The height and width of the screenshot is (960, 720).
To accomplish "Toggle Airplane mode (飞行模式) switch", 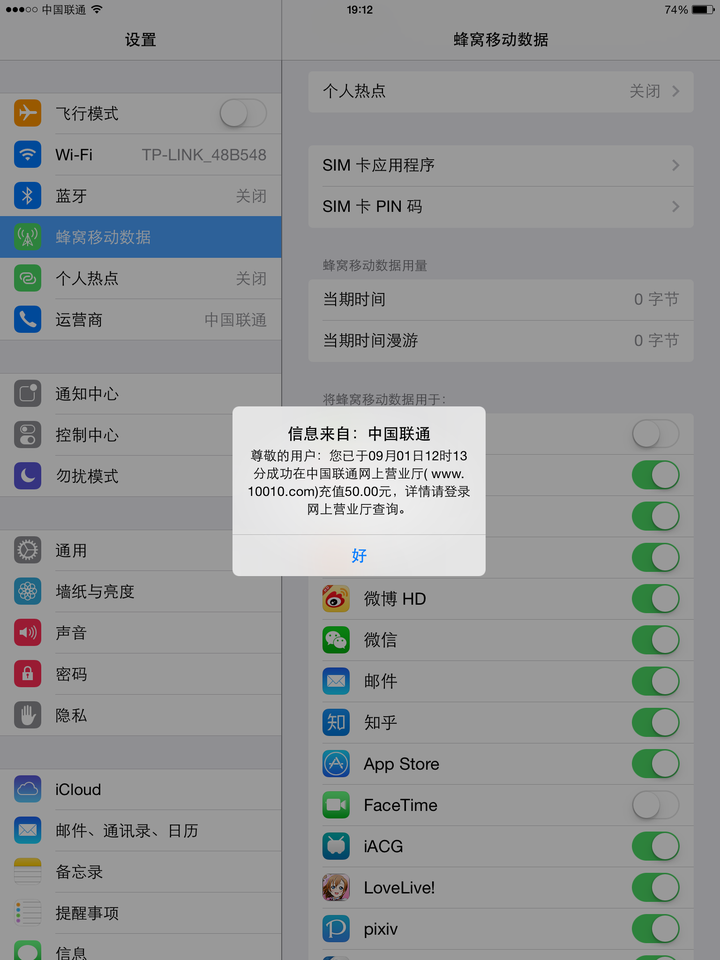I will (243, 113).
